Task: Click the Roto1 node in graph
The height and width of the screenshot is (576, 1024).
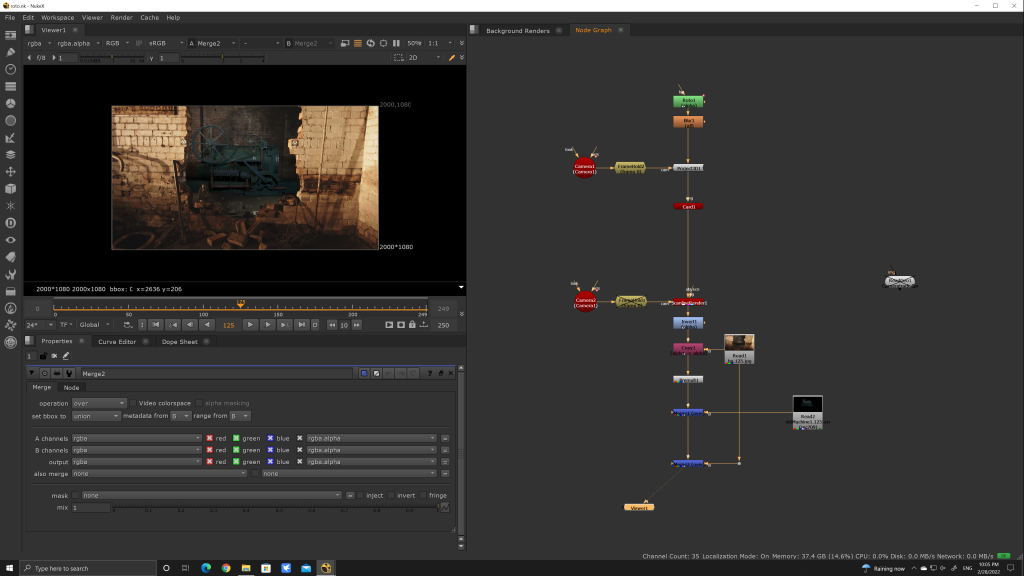Action: pos(688,102)
